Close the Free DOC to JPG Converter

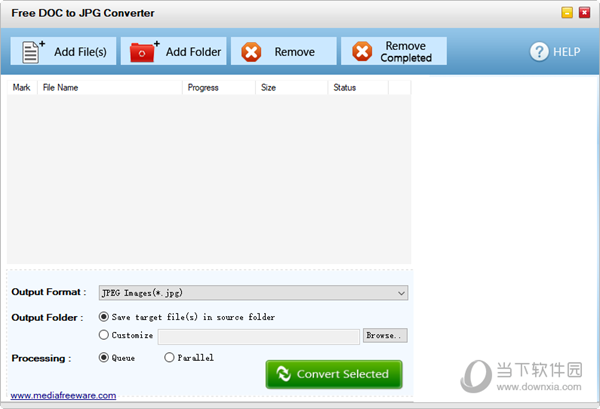[584, 13]
